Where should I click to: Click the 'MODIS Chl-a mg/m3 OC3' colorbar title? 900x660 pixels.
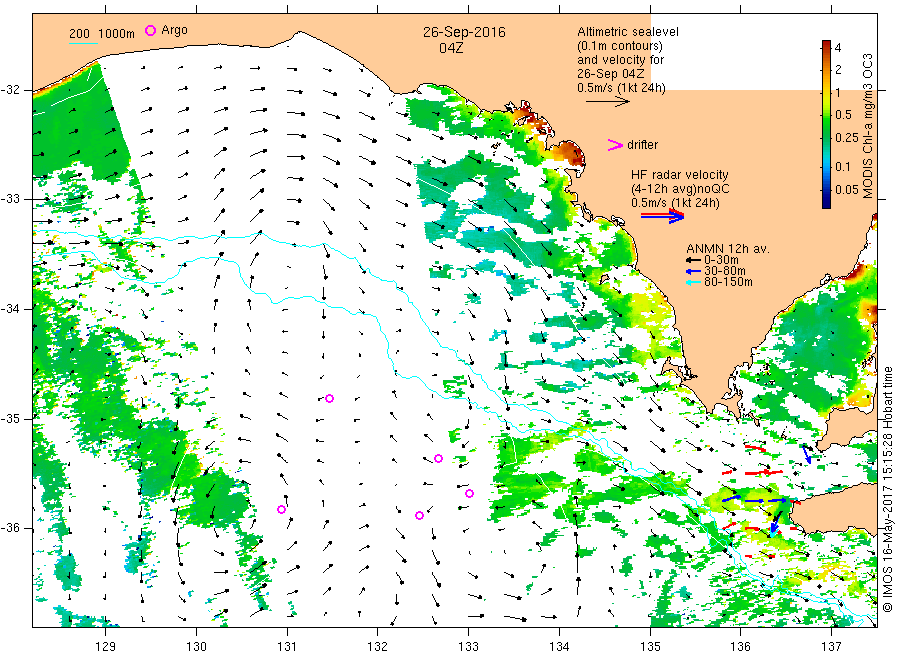(x=868, y=126)
